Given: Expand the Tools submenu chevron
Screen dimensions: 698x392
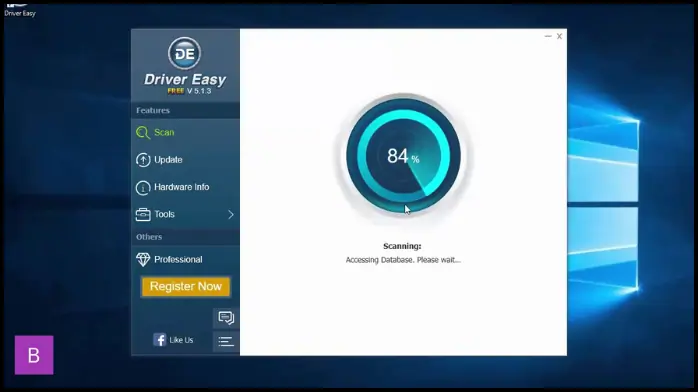Looking at the screenshot, I should (231, 214).
